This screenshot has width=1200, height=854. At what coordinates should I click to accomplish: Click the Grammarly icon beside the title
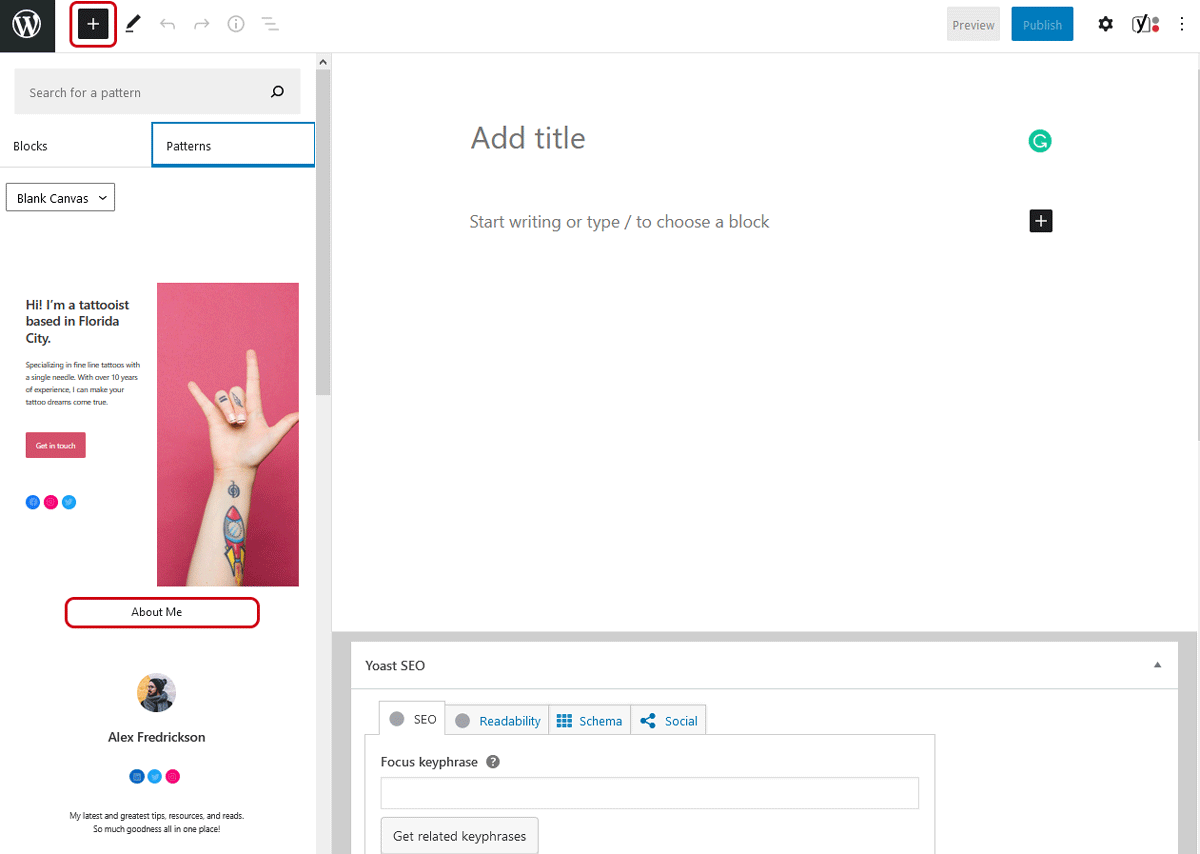pyautogui.click(x=1040, y=141)
